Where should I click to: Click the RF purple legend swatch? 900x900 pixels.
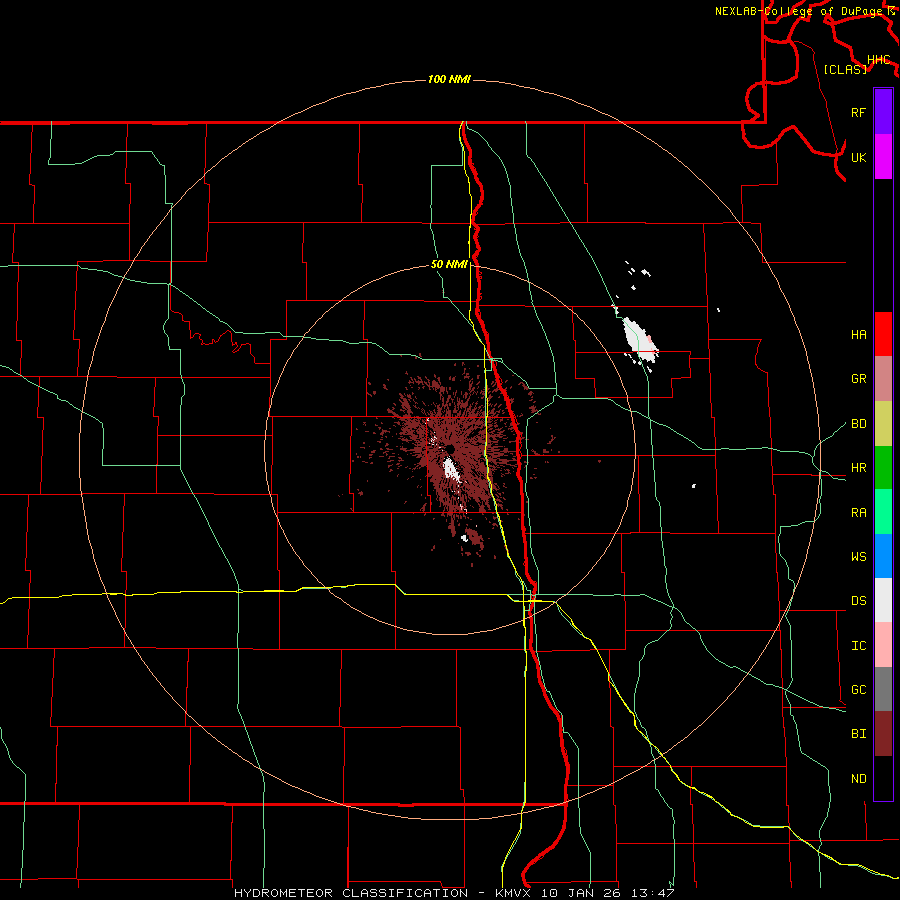point(883,112)
